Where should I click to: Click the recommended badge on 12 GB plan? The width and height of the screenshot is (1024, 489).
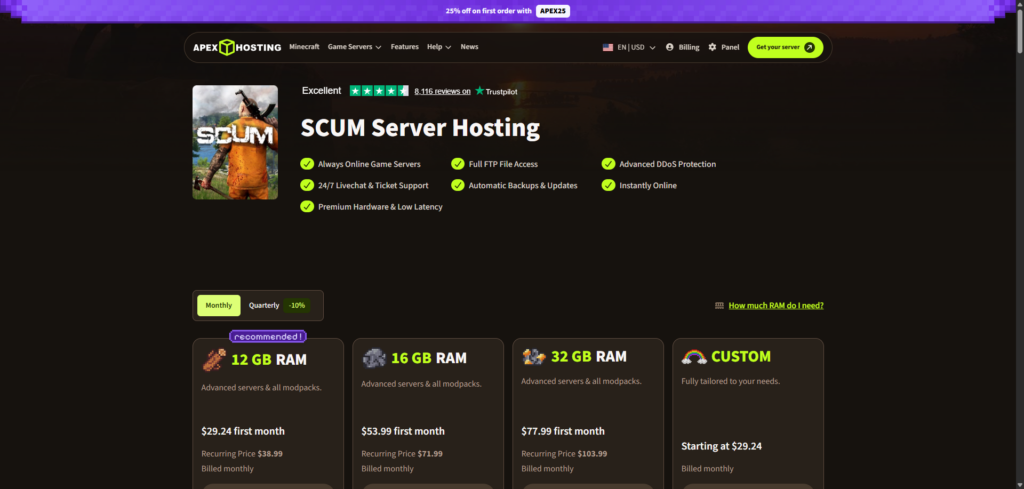[x=268, y=337]
